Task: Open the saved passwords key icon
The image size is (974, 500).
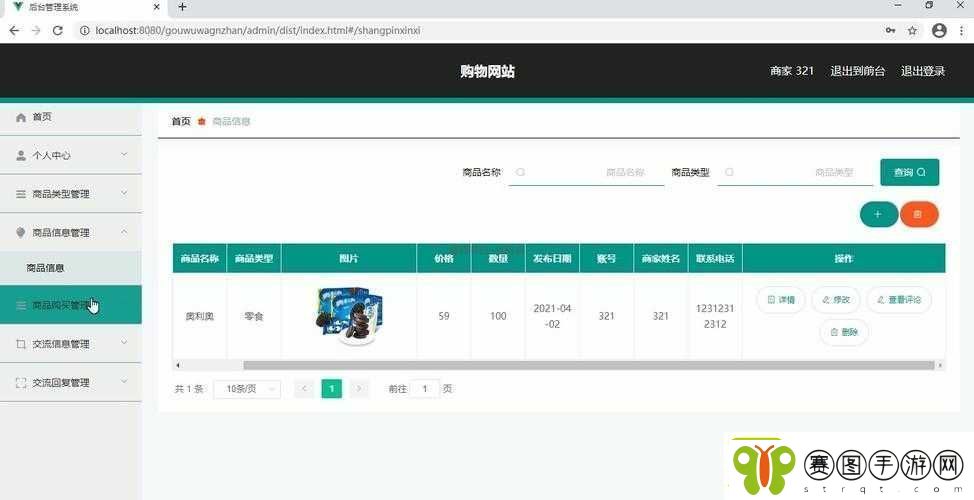Action: 891,30
